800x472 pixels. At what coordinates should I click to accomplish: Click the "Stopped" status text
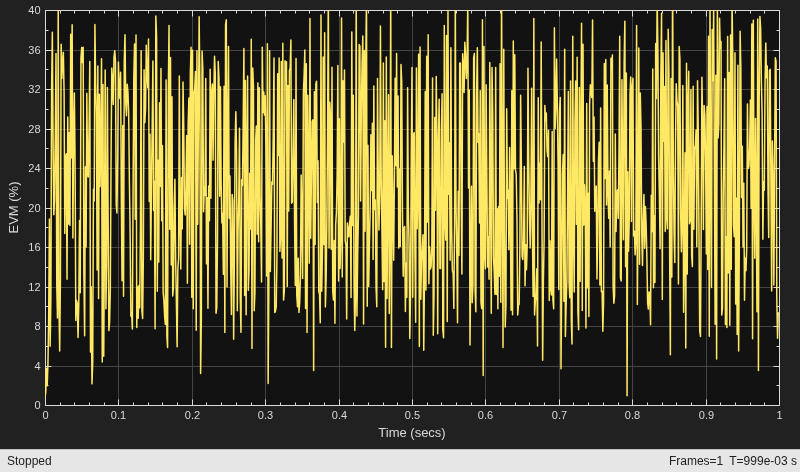(x=29, y=461)
